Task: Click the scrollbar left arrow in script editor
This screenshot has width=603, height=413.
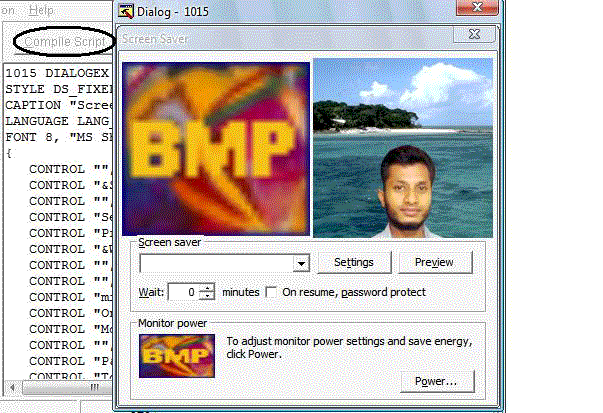Action: click(x=12, y=387)
